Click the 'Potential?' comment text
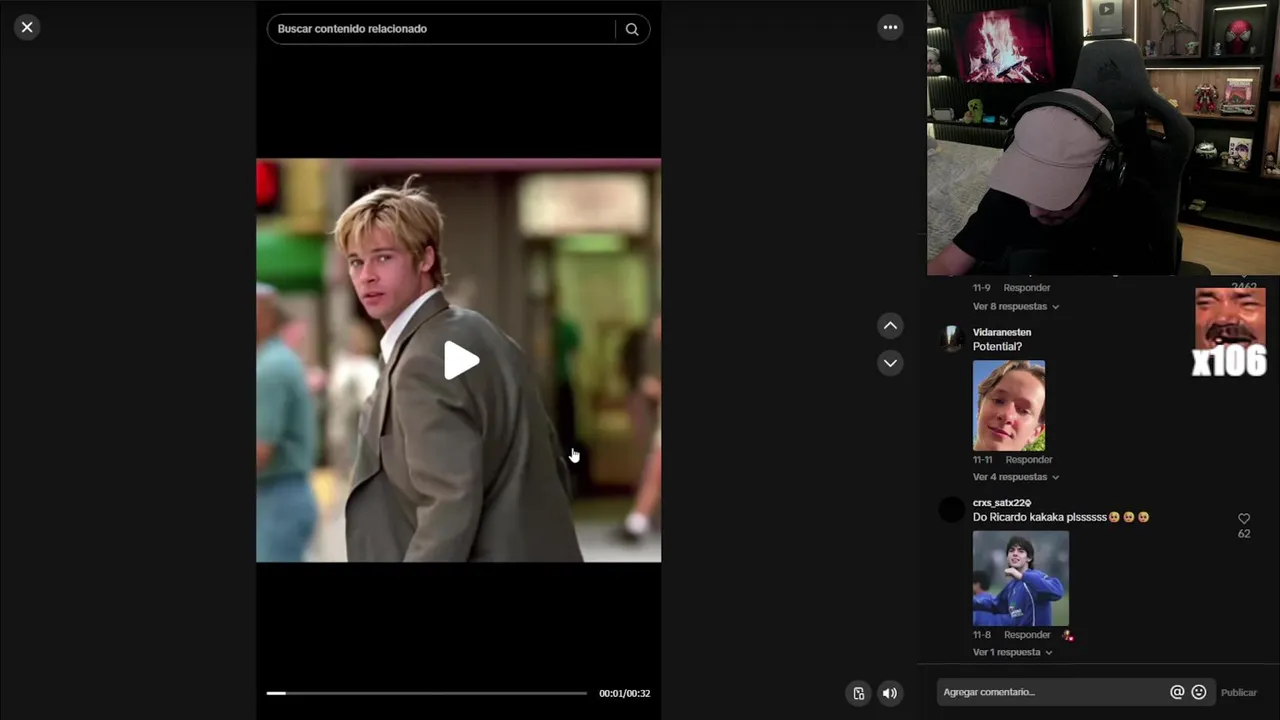 pos(997,347)
